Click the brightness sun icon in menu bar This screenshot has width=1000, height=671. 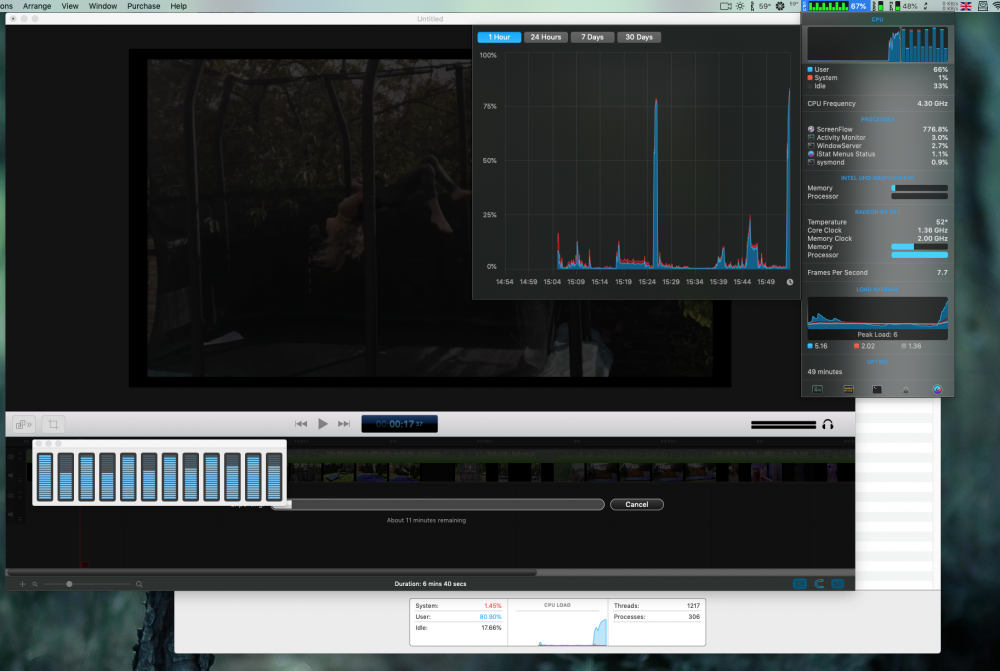740,6
